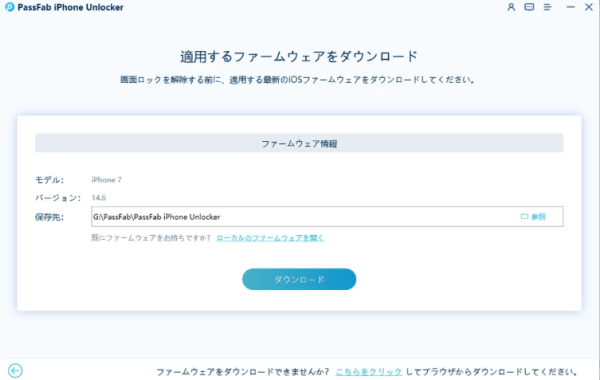Click the 適用するファームウェアをダウンロード heading
Viewport: 600px width, 380px height.
[299, 57]
